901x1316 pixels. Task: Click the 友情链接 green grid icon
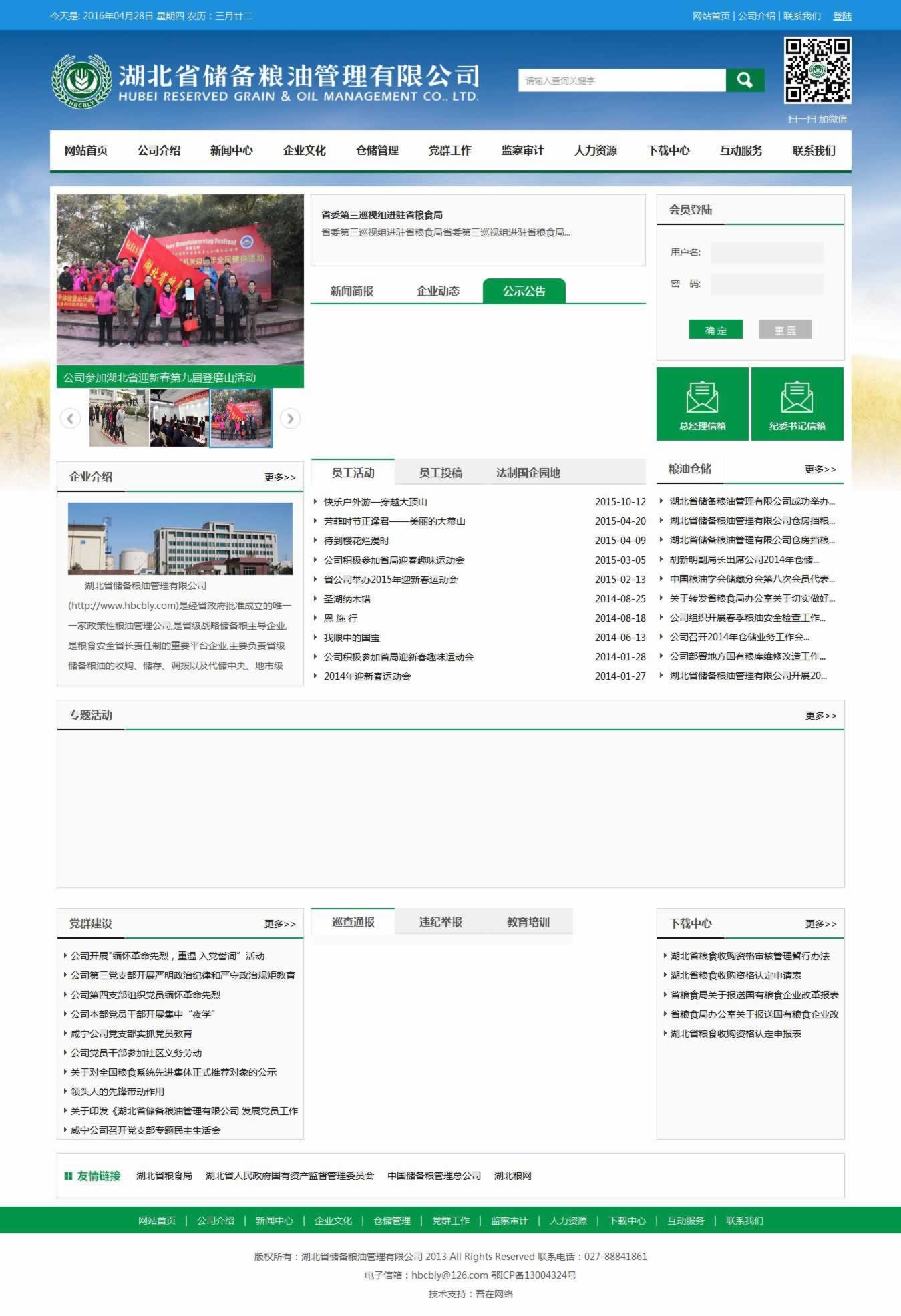[68, 1176]
